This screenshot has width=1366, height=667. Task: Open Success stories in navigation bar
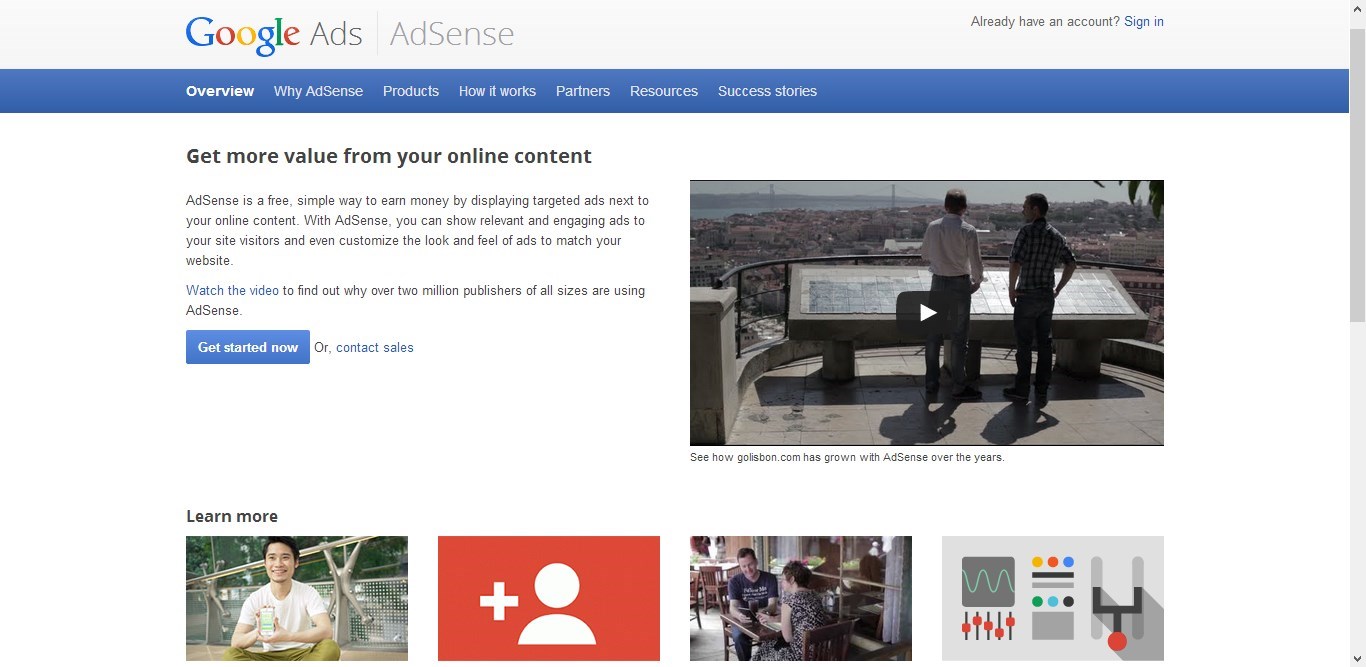pyautogui.click(x=767, y=91)
